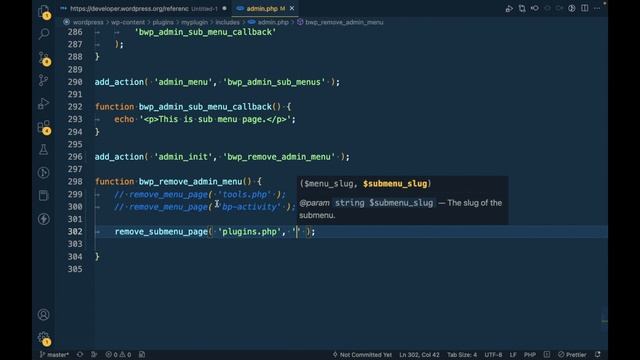Open the git graph branch icon in activity bar
This screenshot has height=360, width=640.
tap(44, 80)
